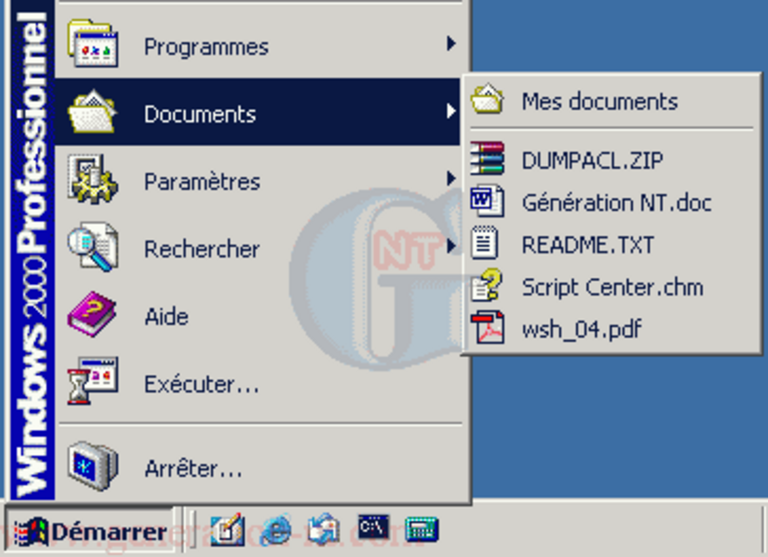Screen dimensions: 768x557
Task: Click the Documents menu entry
Action: 259,112
